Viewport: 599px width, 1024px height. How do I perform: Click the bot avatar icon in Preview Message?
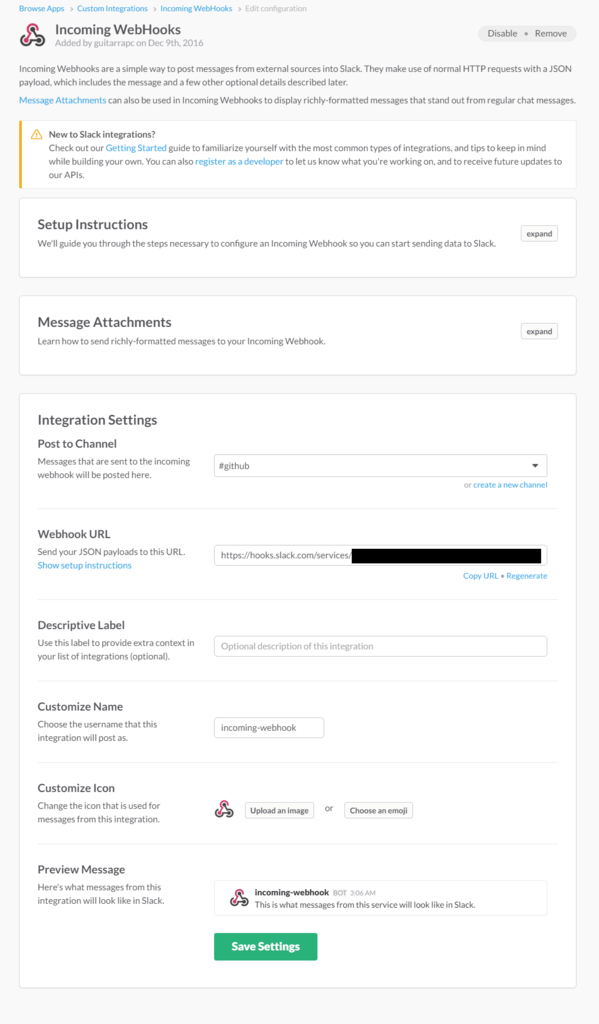[x=239, y=898]
